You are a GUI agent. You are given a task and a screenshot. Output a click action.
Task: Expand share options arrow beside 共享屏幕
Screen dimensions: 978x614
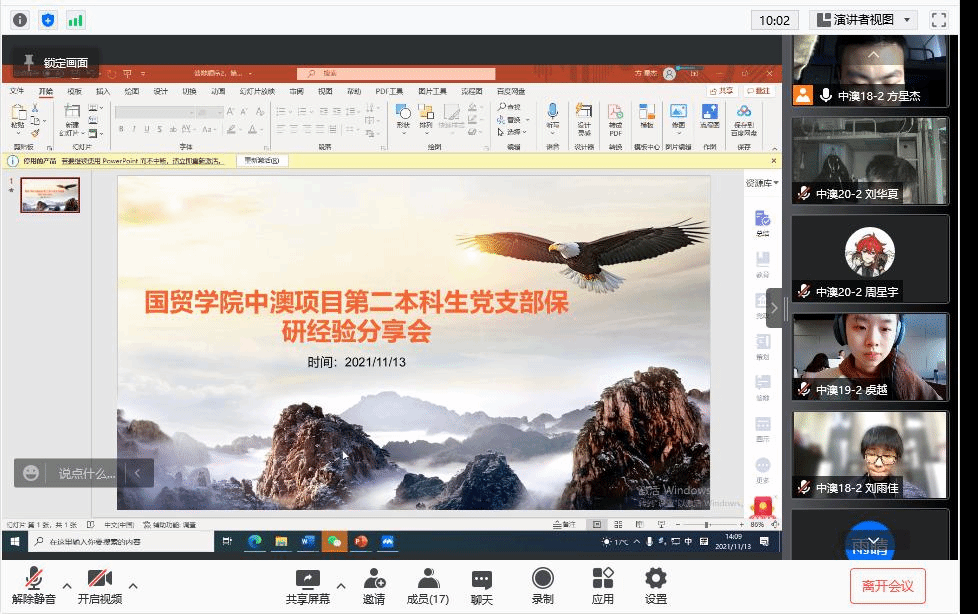[340, 586]
